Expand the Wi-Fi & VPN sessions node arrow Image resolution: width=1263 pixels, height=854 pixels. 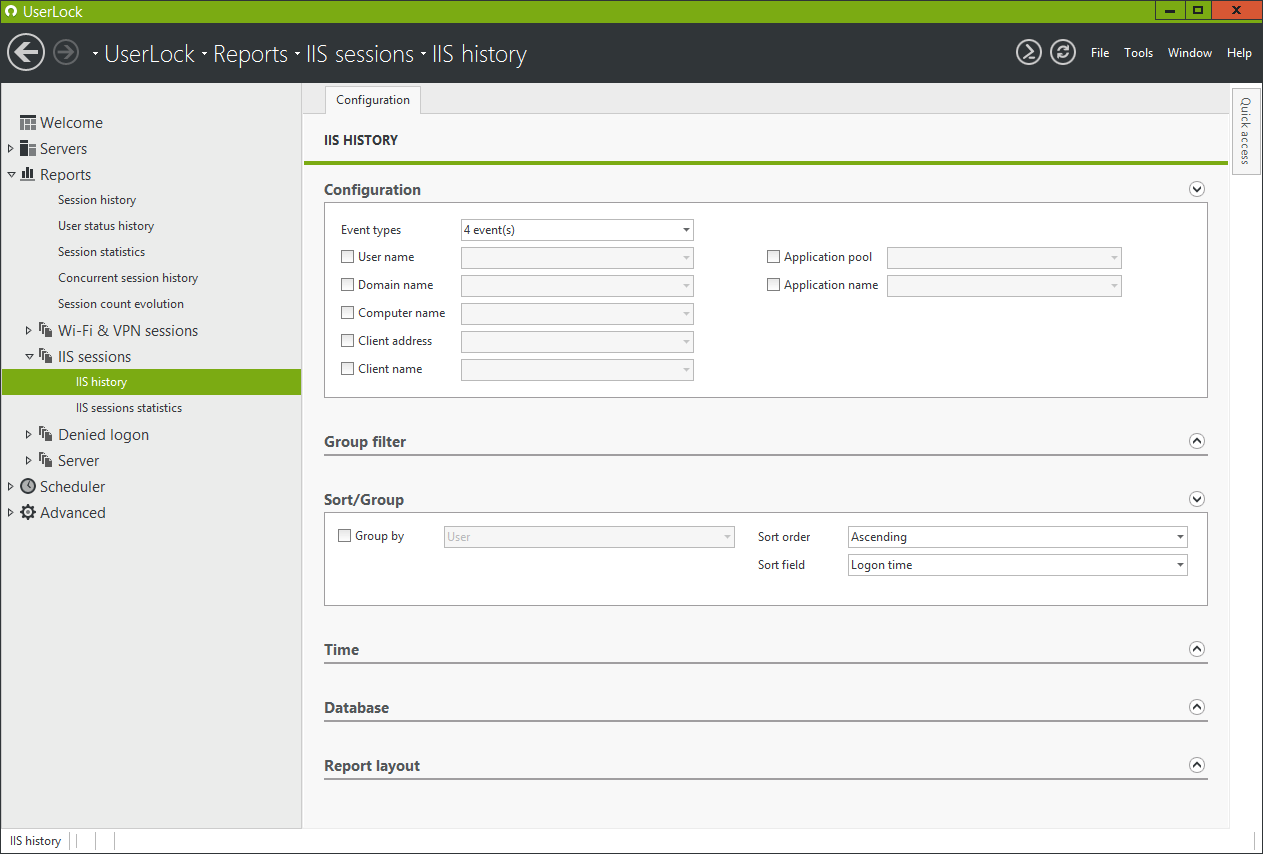(29, 330)
